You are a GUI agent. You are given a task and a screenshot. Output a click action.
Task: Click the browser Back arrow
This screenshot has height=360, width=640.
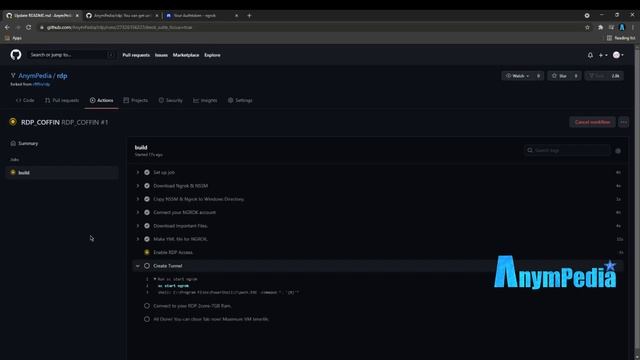click(x=7, y=27)
